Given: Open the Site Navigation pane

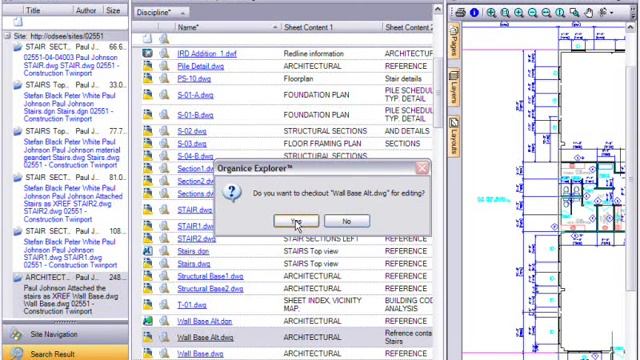Looking at the screenshot, I should 65,334.
